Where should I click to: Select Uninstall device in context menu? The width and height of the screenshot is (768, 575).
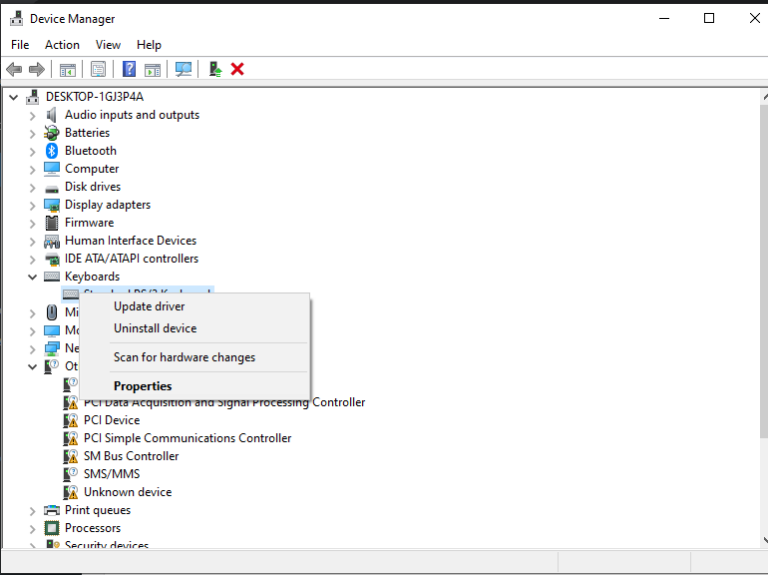coord(155,329)
